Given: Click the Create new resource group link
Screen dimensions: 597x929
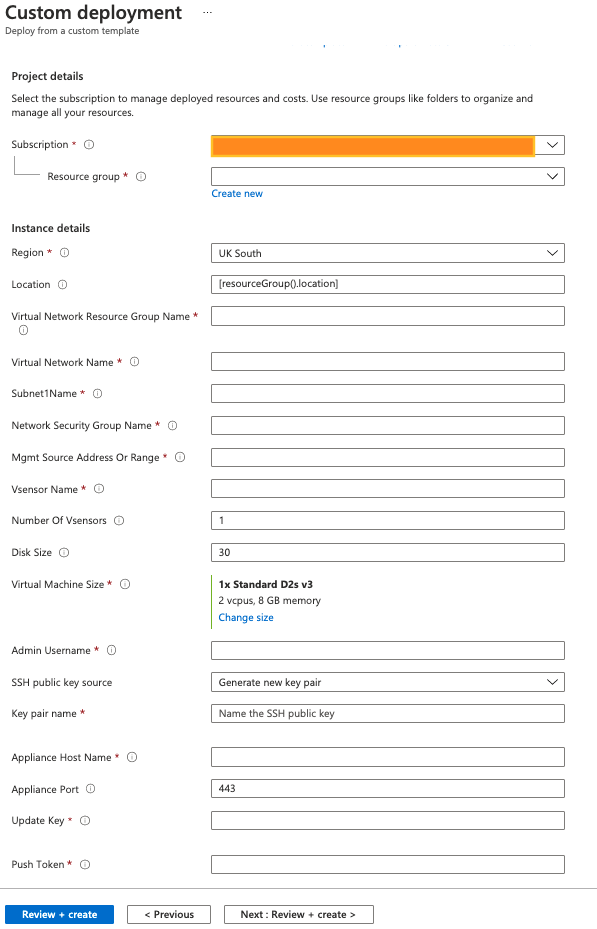Looking at the screenshot, I should tap(237, 194).
